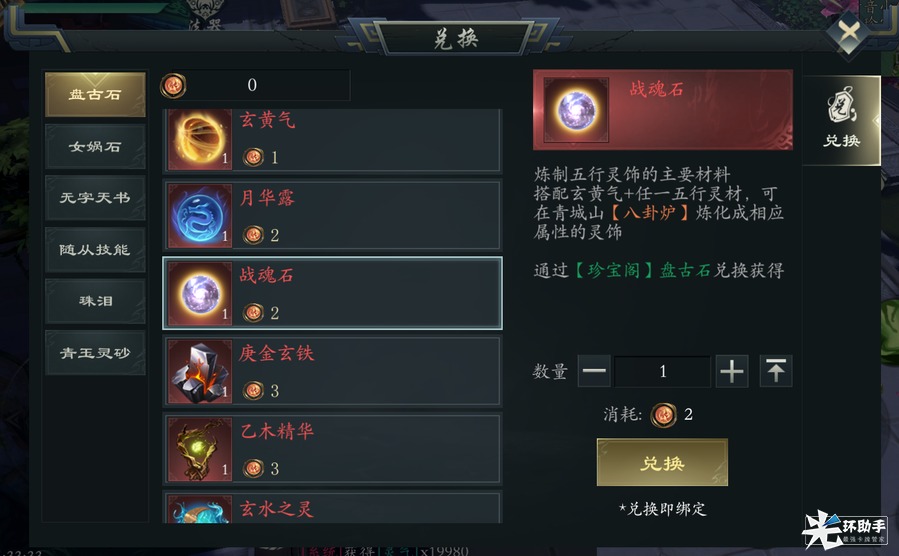Click the 盘古石 currency coin icon above the list
Viewport: 899px width, 556px height.
[173, 86]
